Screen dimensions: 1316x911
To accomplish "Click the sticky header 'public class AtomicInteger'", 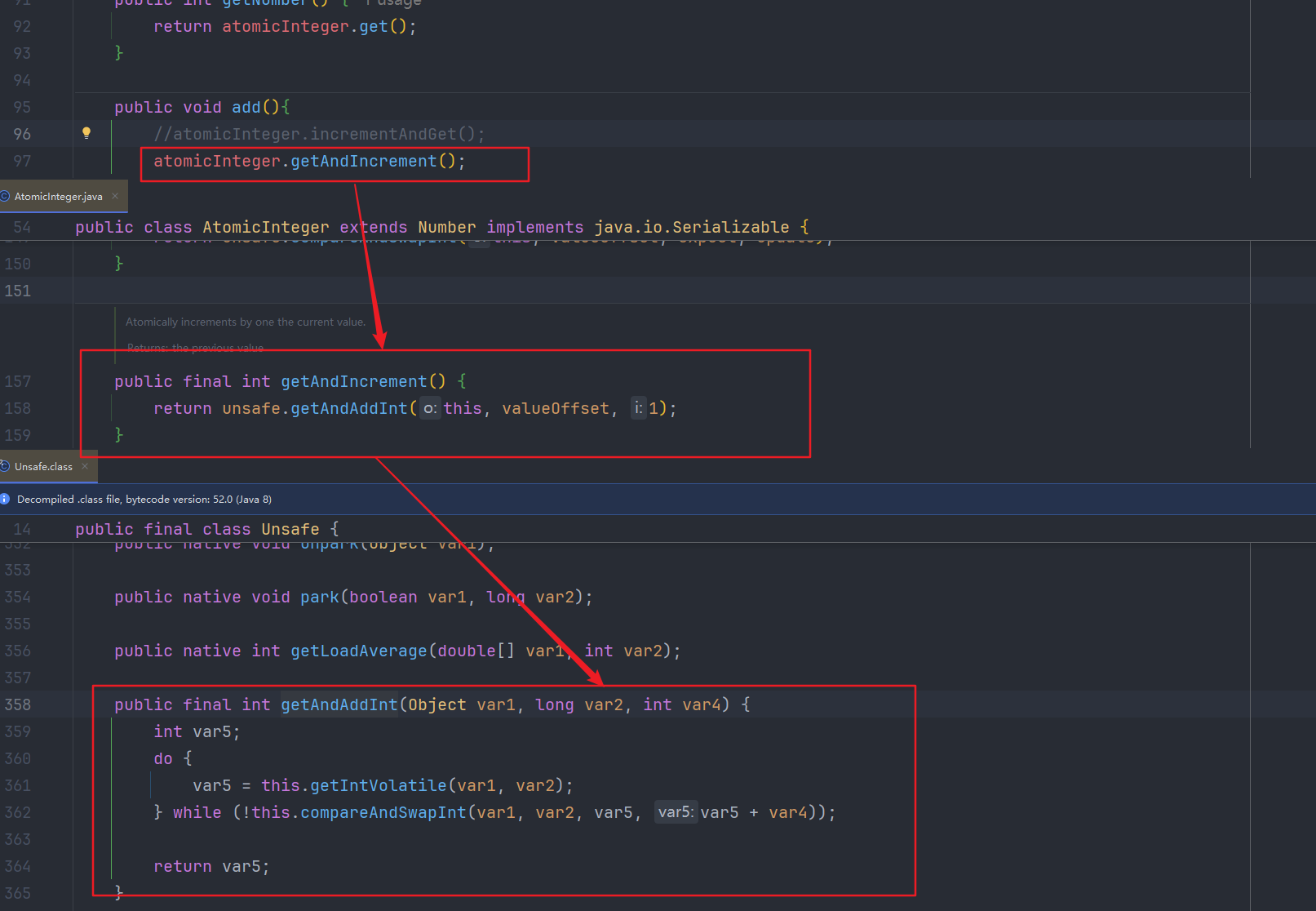I will (x=441, y=227).
